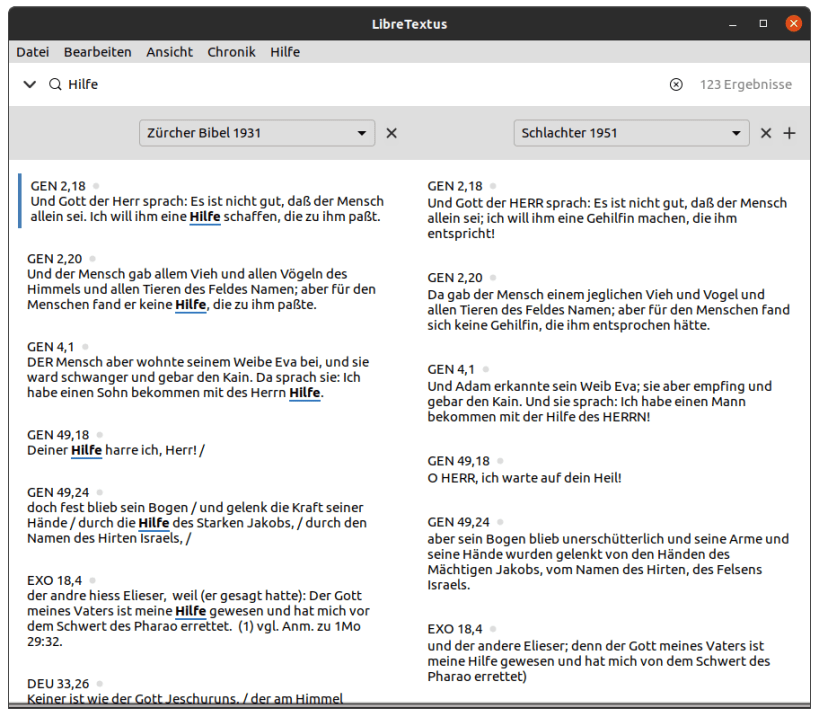Screen dimensions: 819x717
Task: Select GEN 2,18 reference in Schlachter column
Action: coord(455,186)
